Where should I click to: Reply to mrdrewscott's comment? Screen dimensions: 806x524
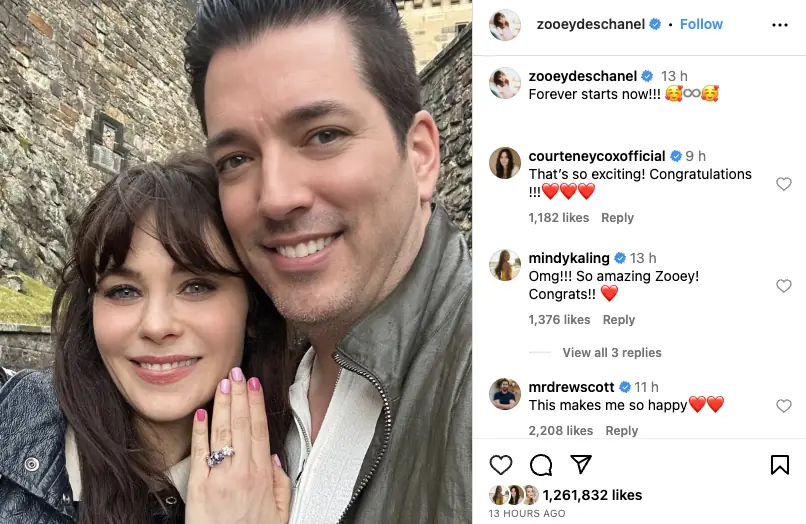[621, 430]
